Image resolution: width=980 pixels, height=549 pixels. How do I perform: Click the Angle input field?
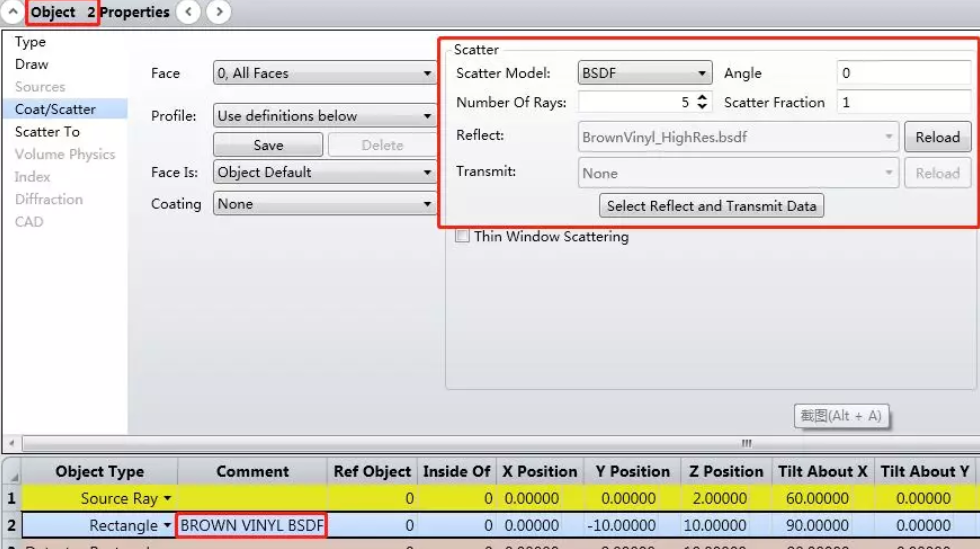903,73
